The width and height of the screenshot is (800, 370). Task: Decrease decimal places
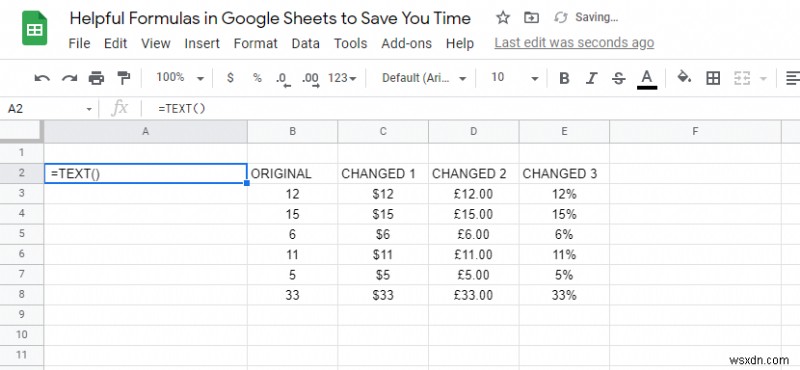pyautogui.click(x=283, y=79)
